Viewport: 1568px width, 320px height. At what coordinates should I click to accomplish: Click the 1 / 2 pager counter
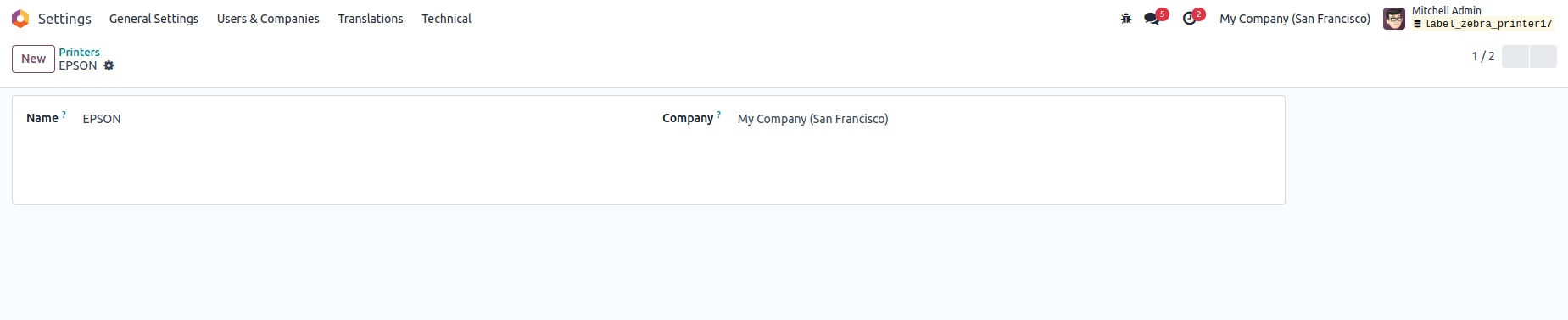[1482, 56]
